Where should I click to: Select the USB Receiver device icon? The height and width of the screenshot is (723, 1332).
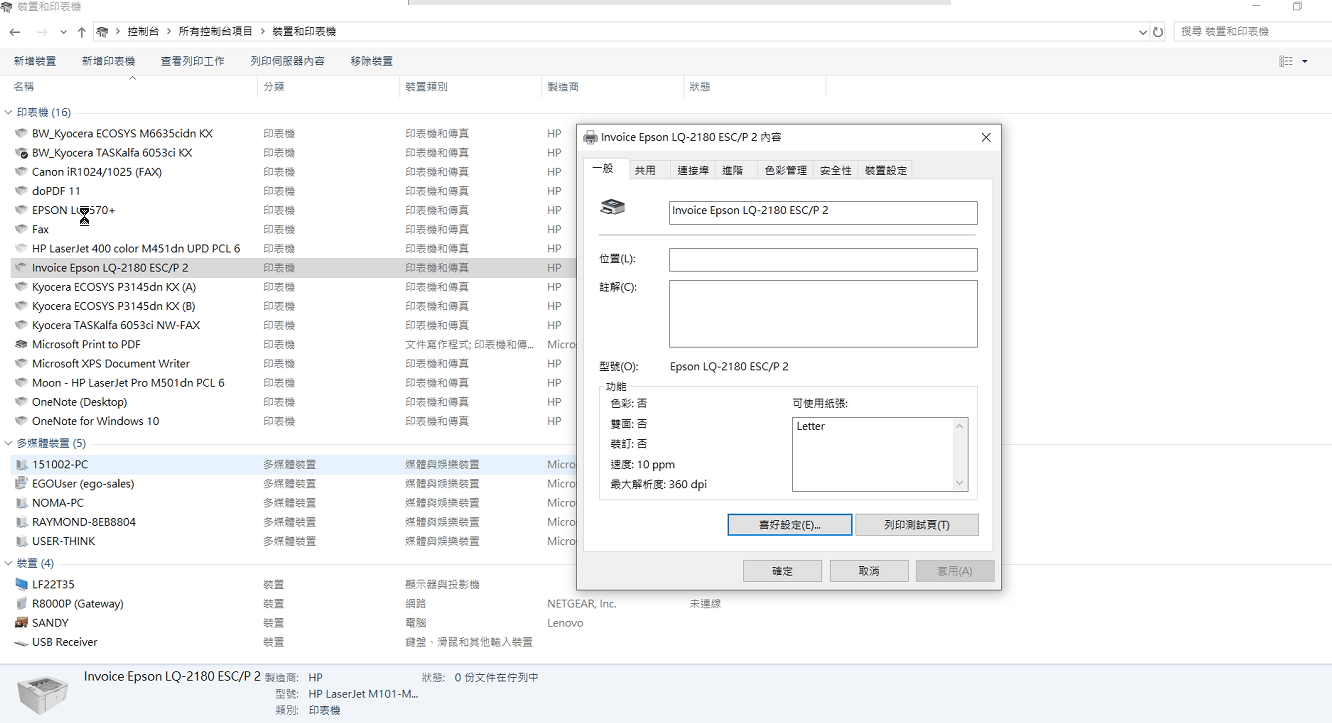pos(22,642)
